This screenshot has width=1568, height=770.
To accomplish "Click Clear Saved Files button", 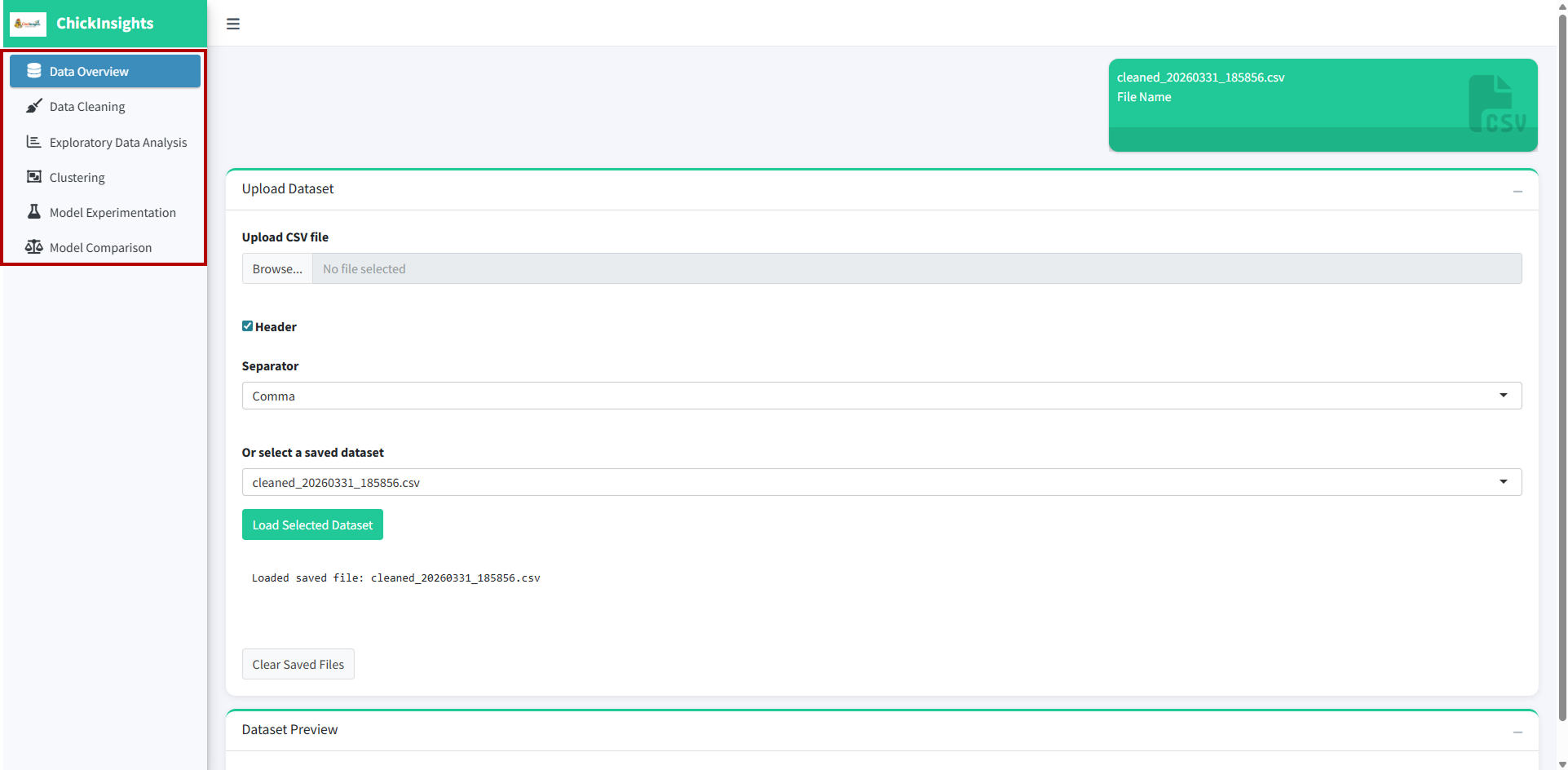I will tap(298, 664).
